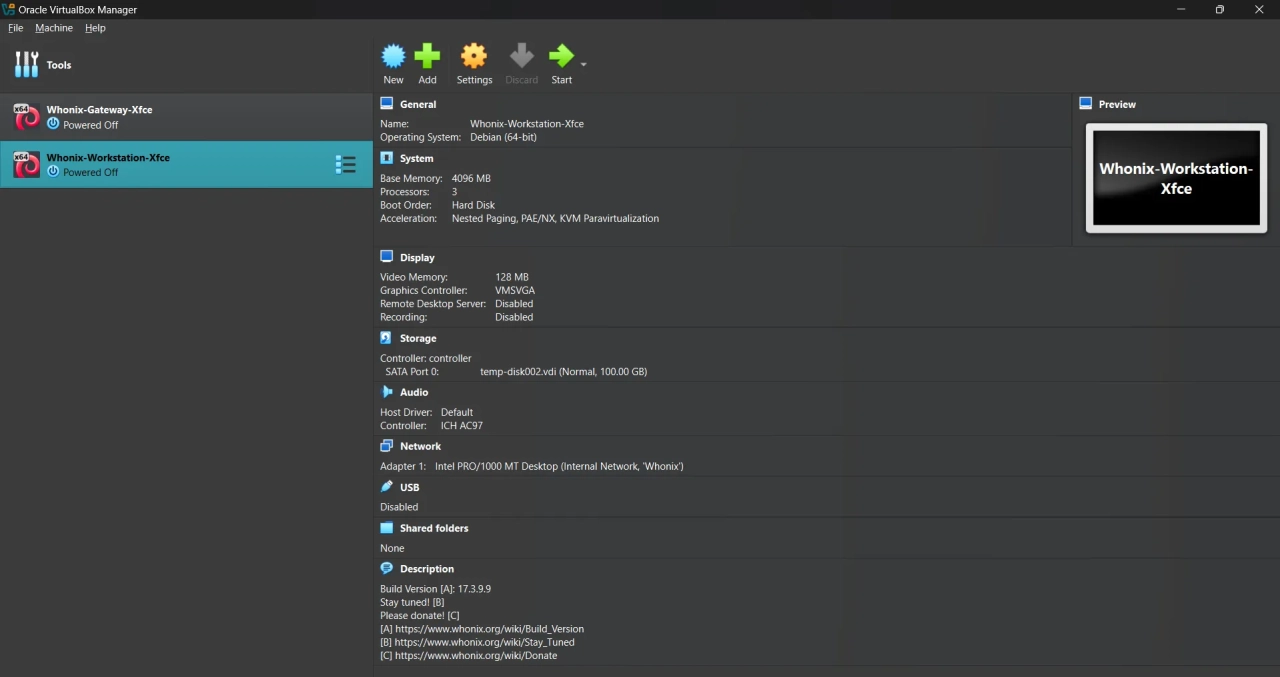Open the Display settings header link
The width and height of the screenshot is (1280, 677).
(417, 257)
